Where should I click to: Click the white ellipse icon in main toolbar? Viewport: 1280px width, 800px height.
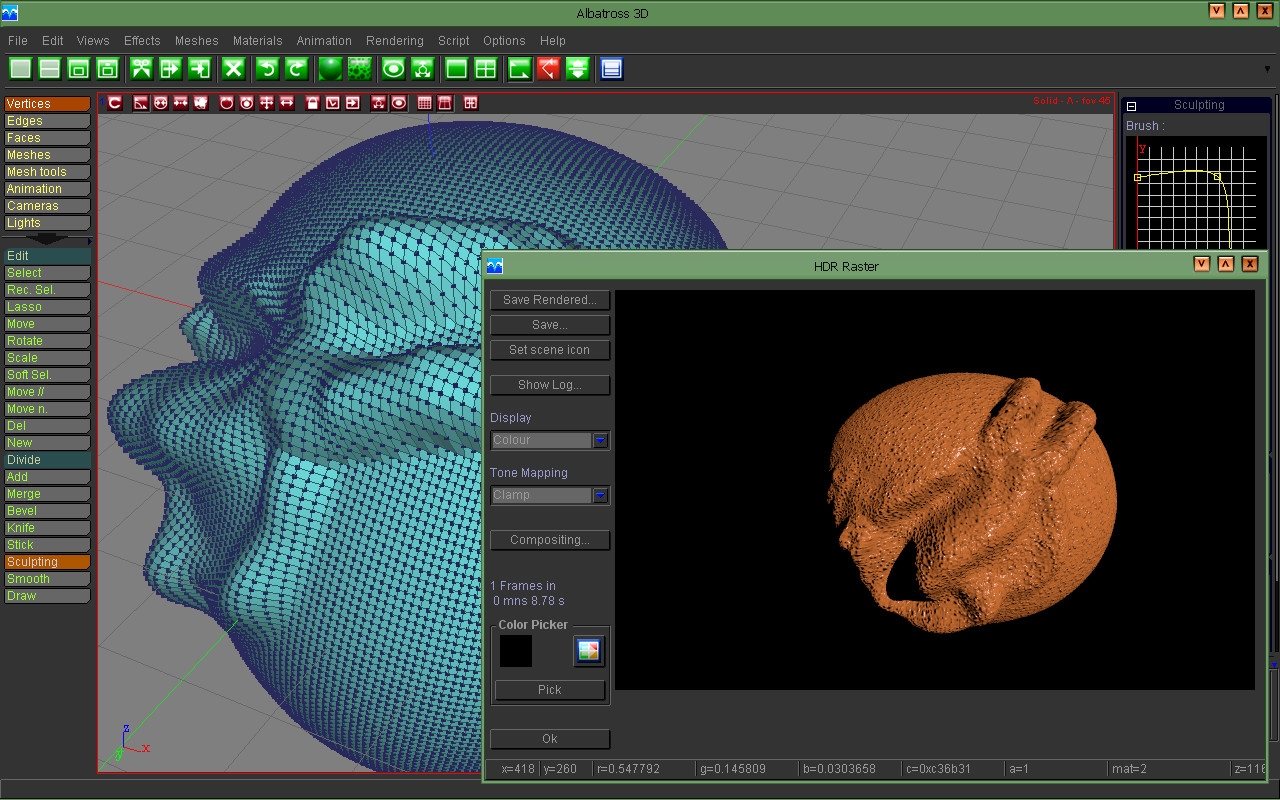tap(393, 69)
